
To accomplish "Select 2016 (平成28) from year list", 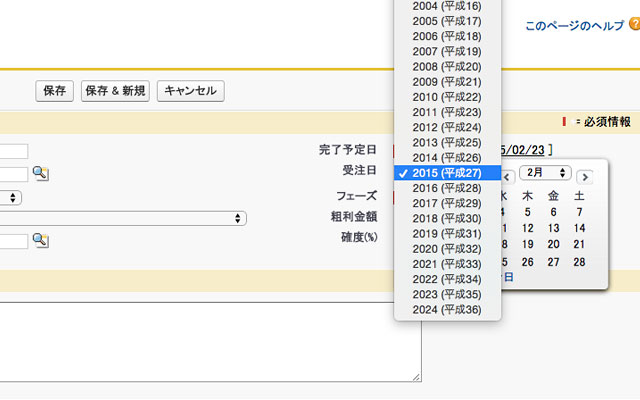I will pyautogui.click(x=447, y=188).
